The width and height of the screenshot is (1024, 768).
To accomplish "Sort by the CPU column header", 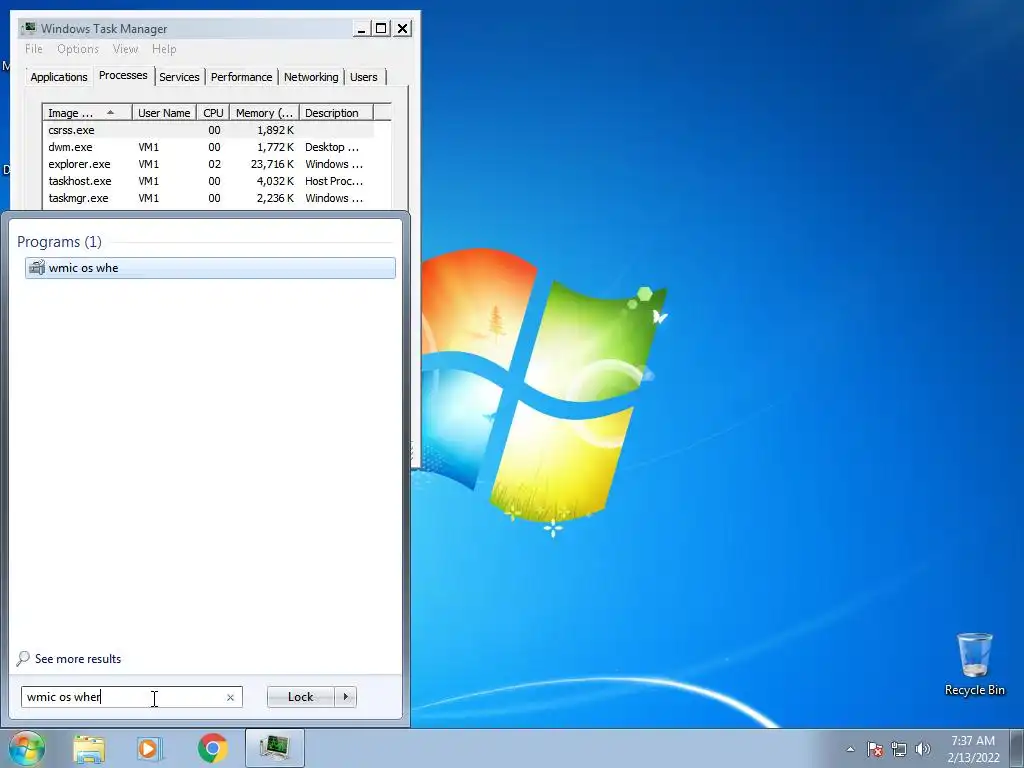I will pyautogui.click(x=213, y=113).
